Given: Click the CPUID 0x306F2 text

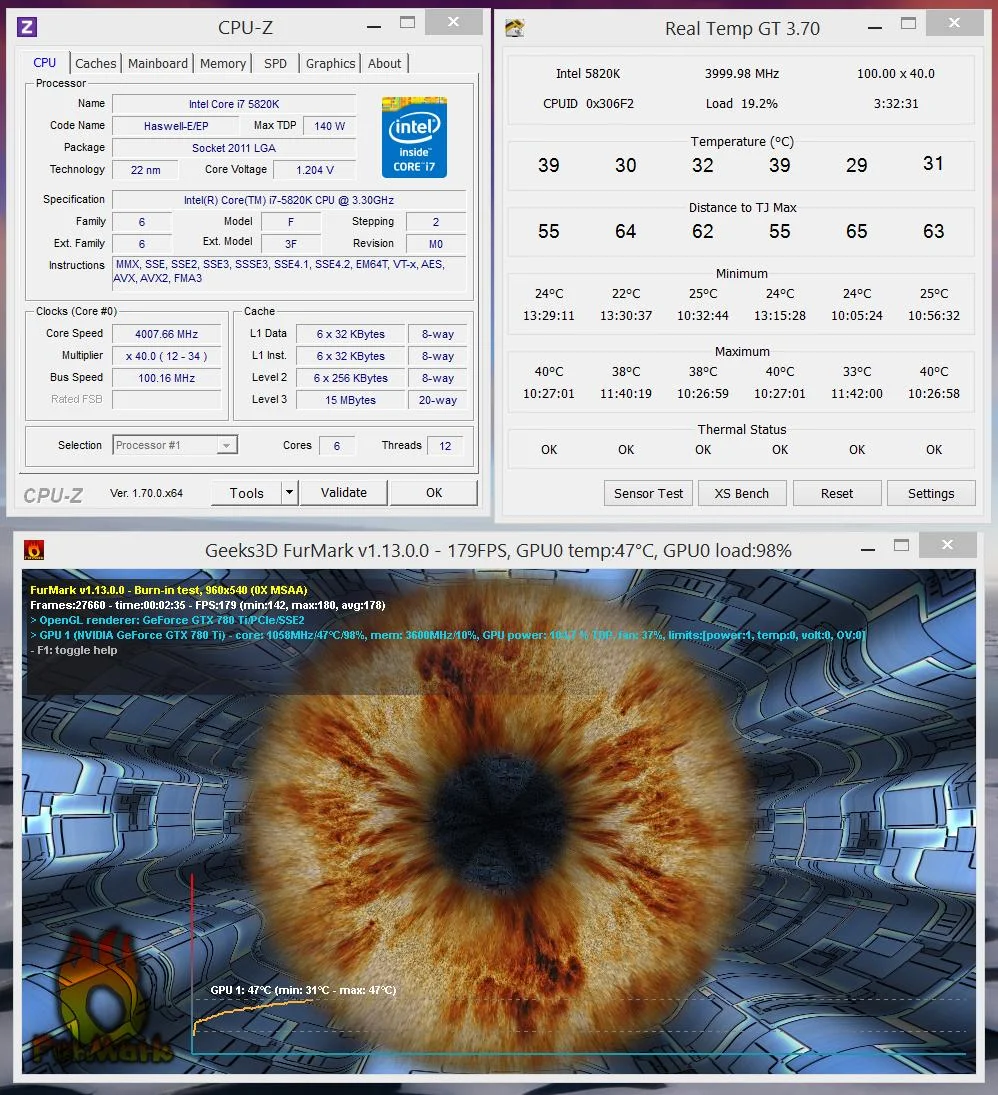Looking at the screenshot, I should click(x=588, y=103).
